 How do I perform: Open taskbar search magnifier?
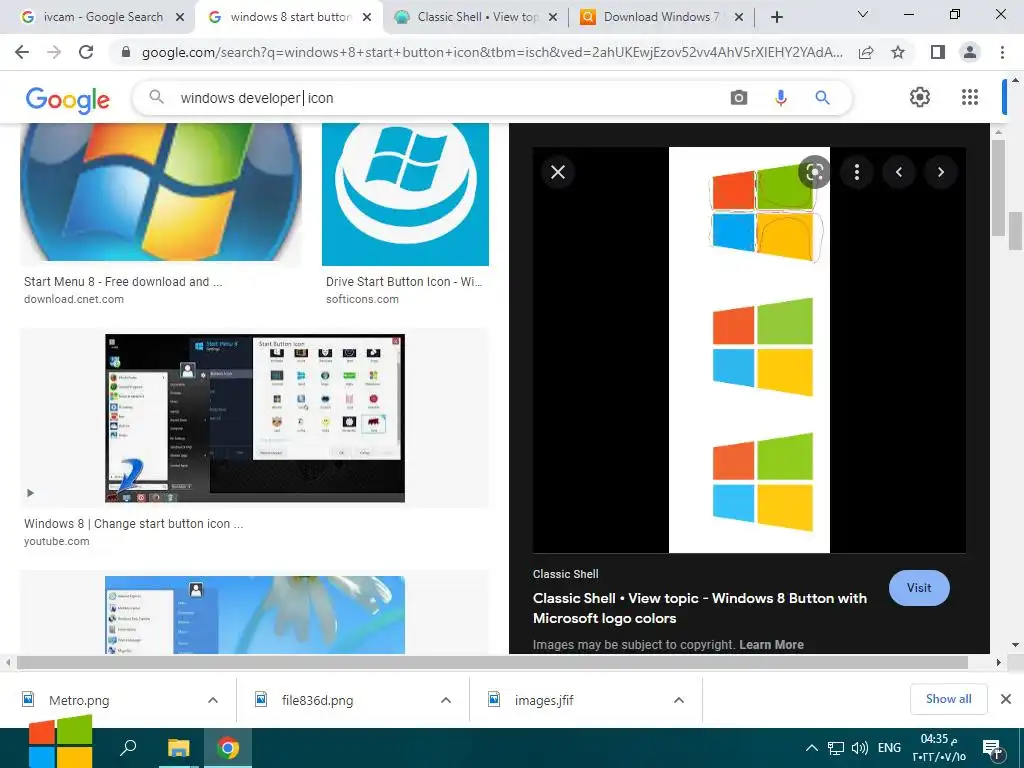[128, 748]
